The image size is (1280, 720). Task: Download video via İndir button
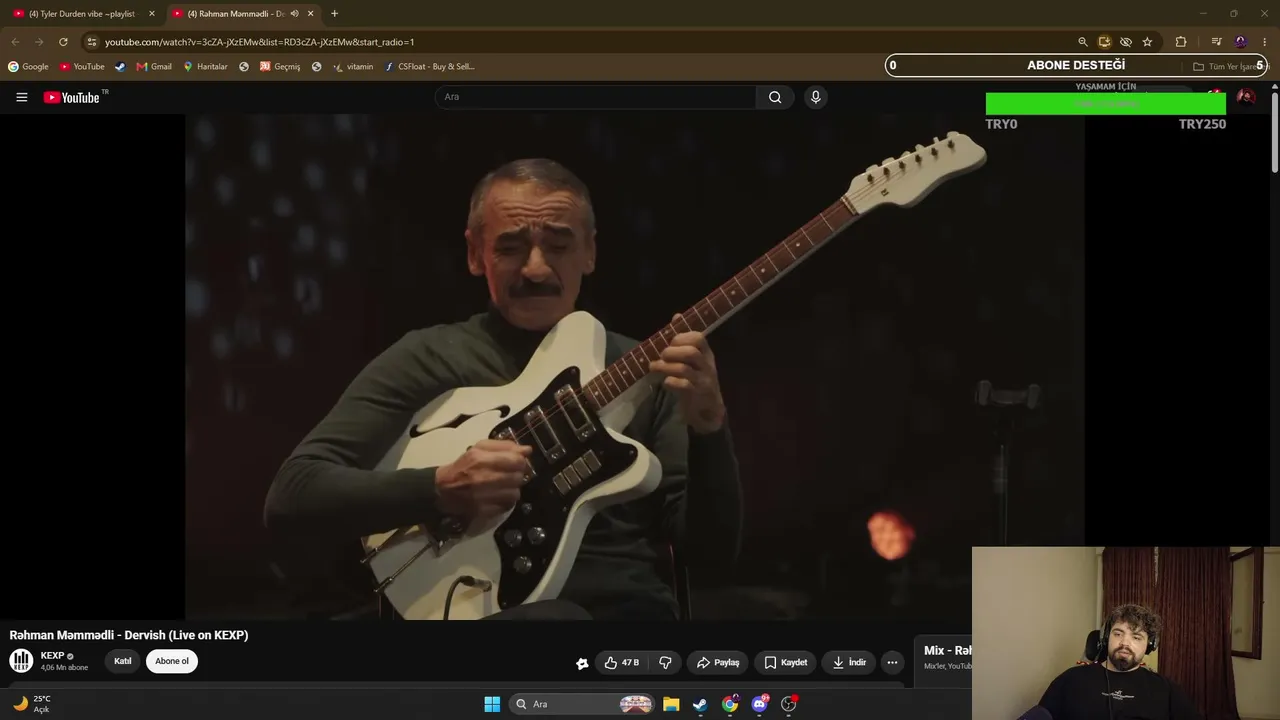[849, 662]
